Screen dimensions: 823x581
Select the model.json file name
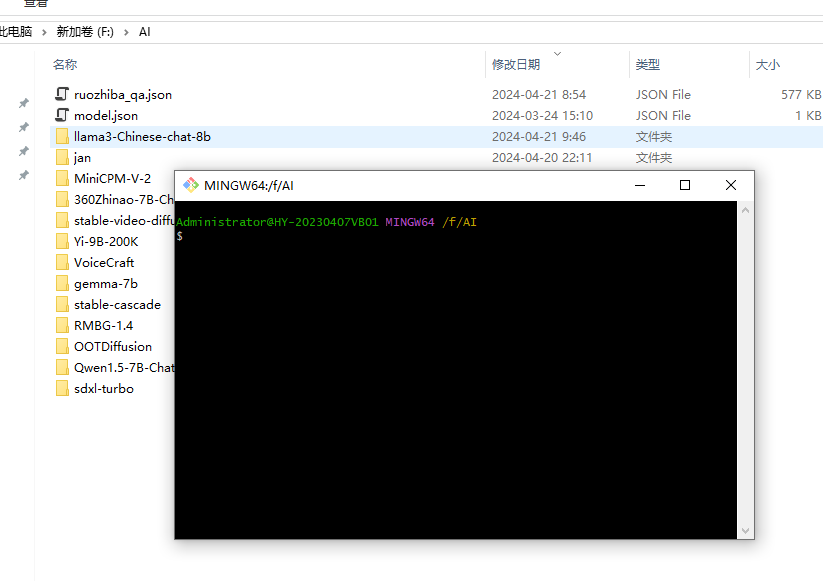click(x=106, y=116)
